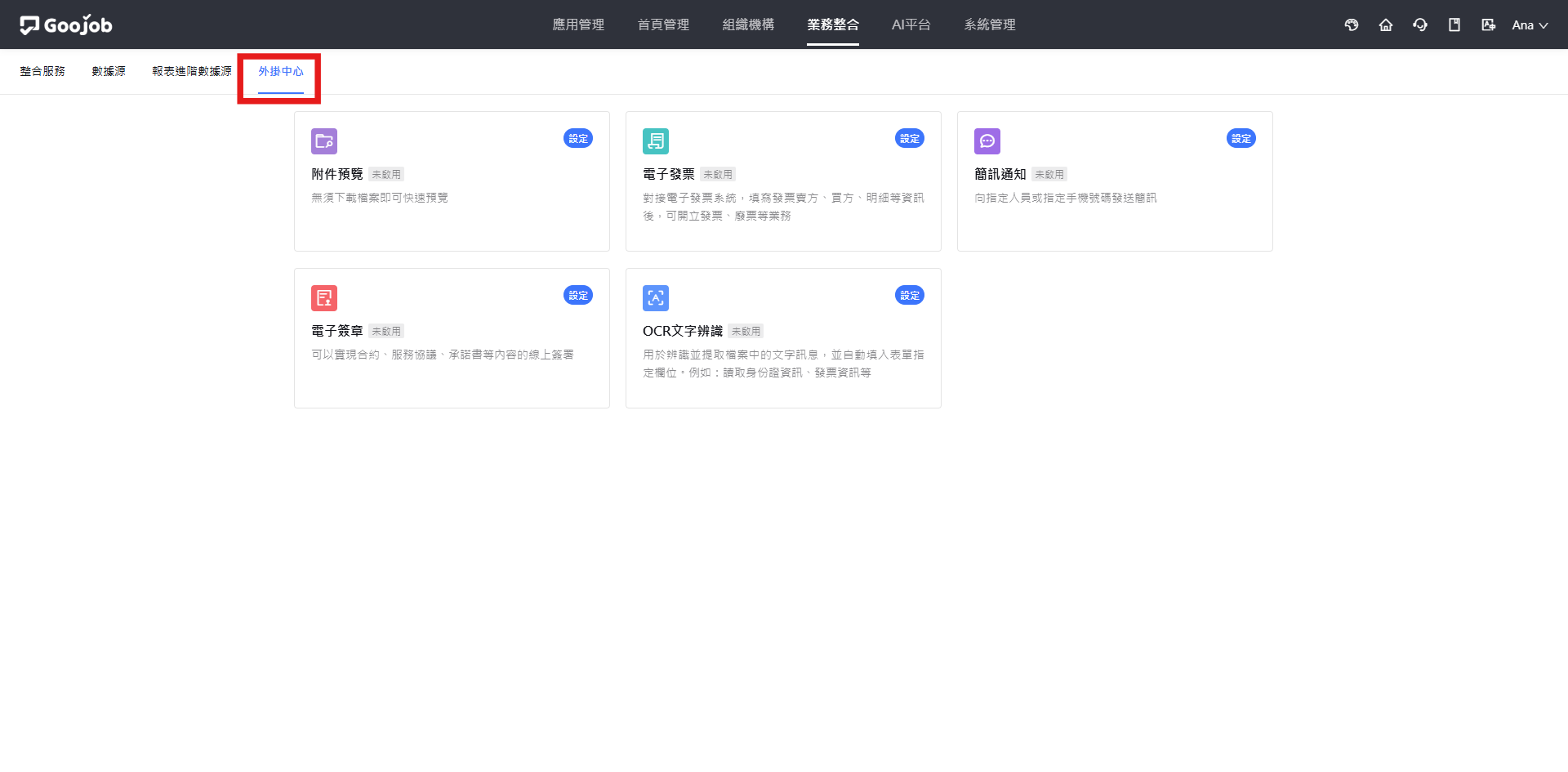1568x772 pixels.
Task: Click the 未啟用 badge beside OCR文字辨識
Action: (746, 331)
